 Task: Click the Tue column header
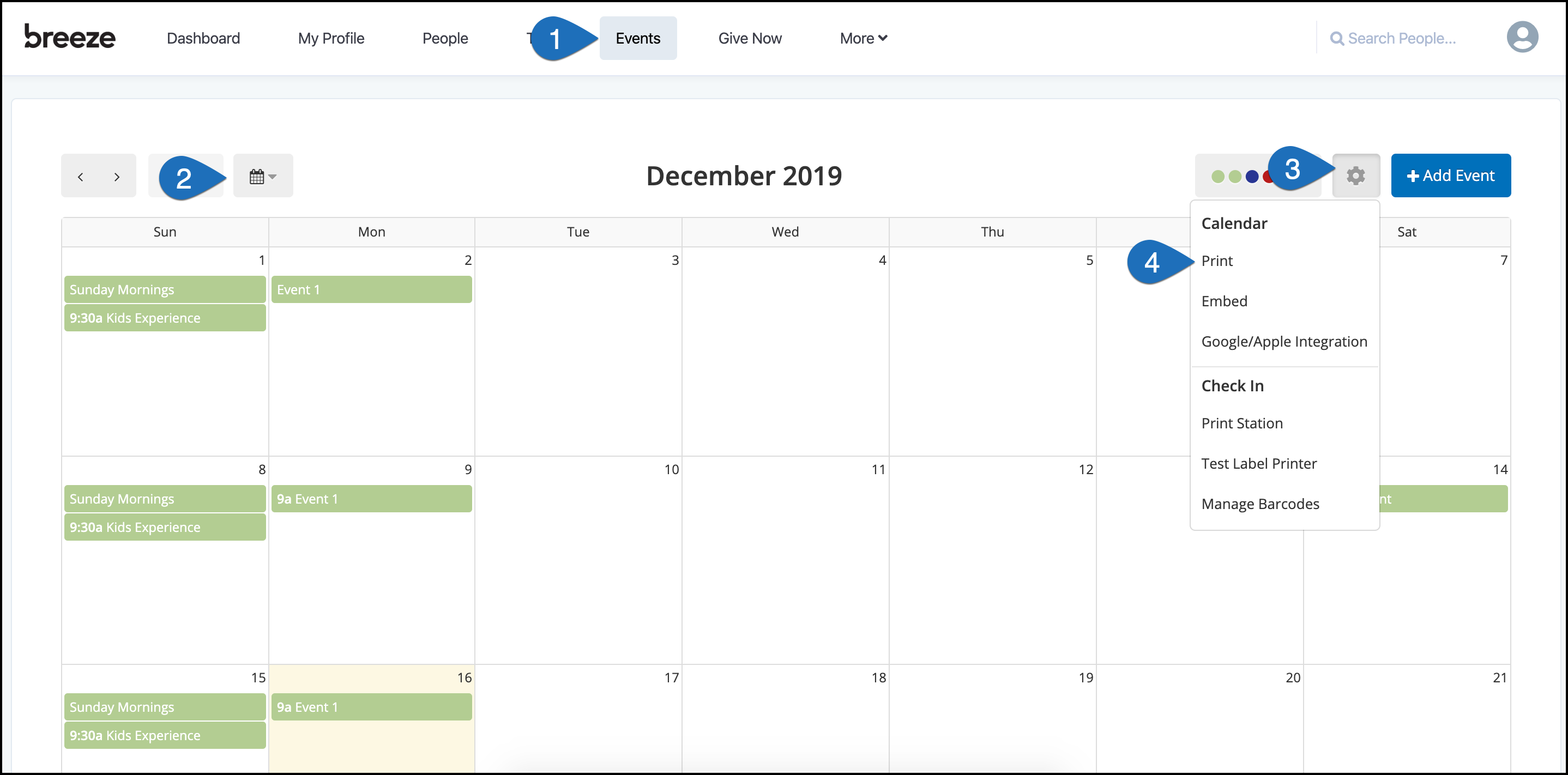[578, 232]
